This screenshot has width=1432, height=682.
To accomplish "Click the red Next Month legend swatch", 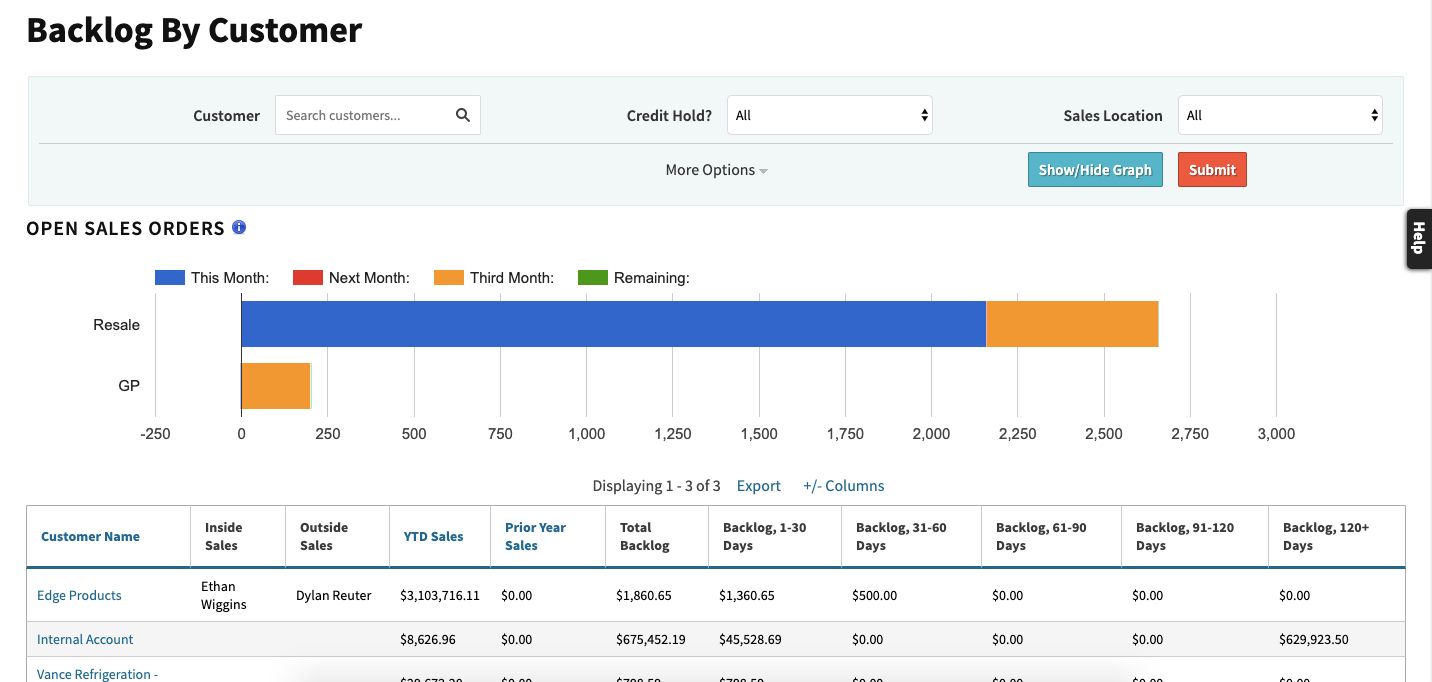I will [307, 278].
